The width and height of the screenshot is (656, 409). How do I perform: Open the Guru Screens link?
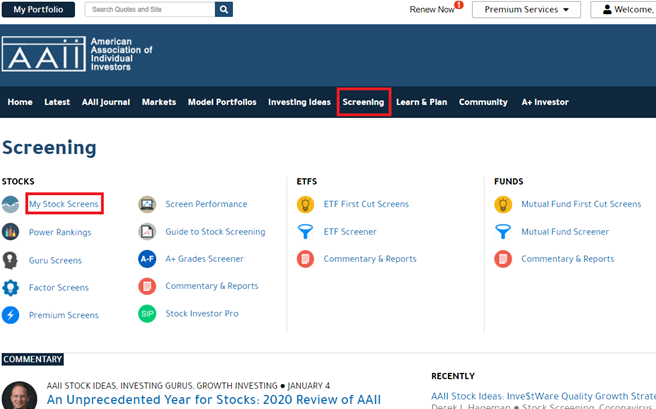coord(55,260)
